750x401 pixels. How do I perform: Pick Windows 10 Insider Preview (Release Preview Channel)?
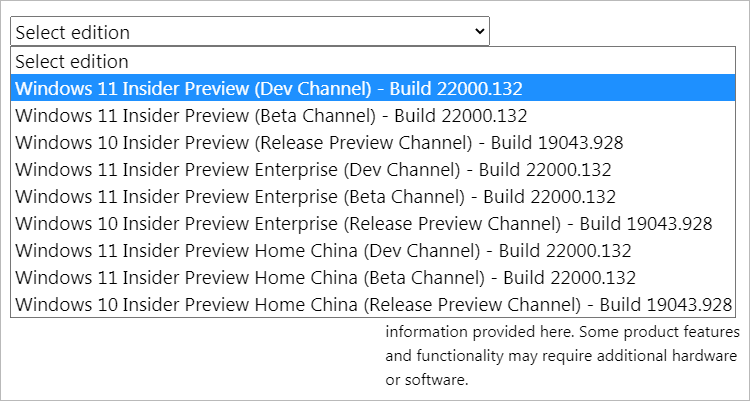[x=373, y=142]
